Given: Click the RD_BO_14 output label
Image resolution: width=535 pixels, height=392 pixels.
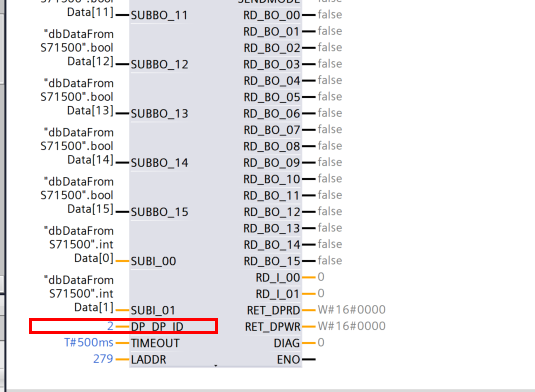Looking at the screenshot, I should 272,245.
